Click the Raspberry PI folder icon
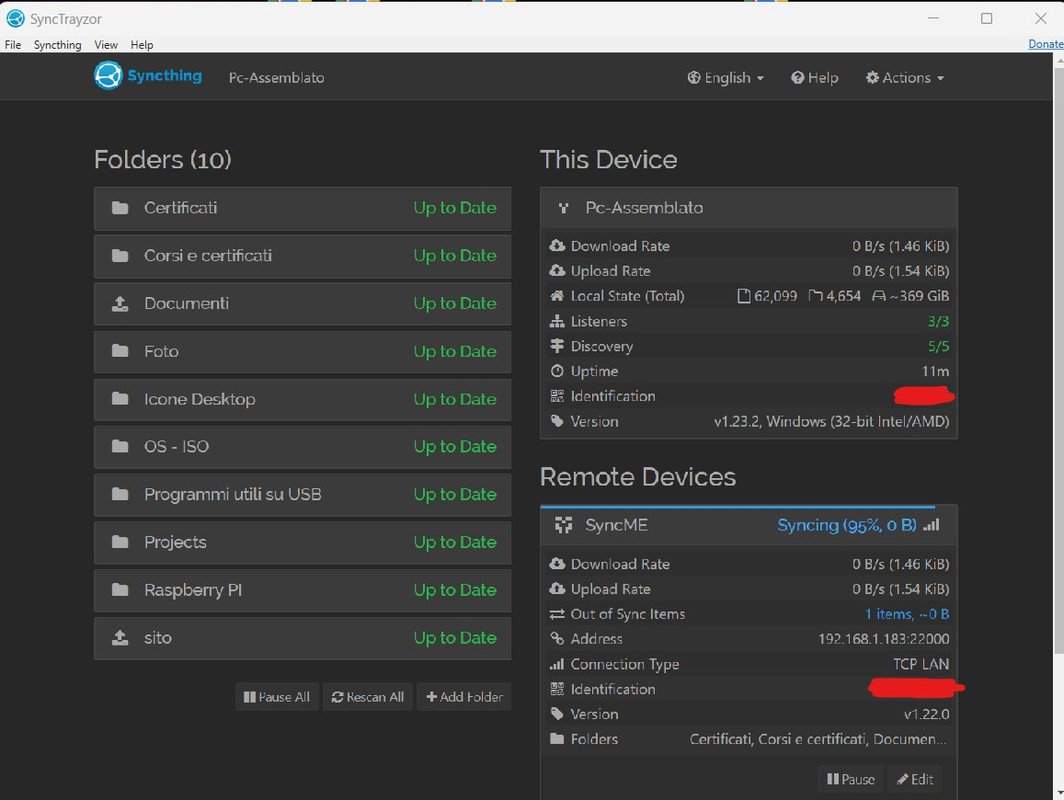 120,590
